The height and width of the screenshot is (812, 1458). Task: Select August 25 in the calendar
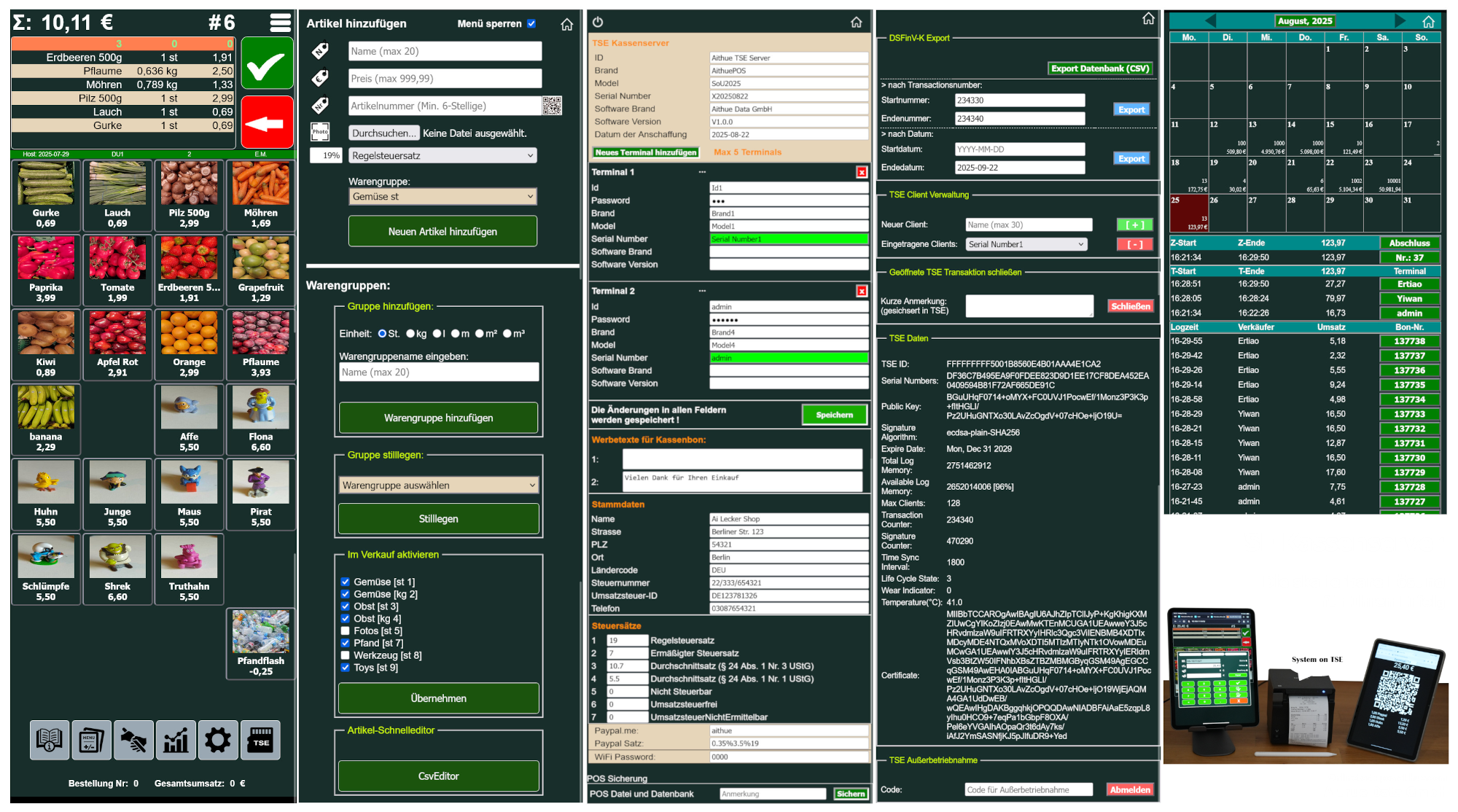click(x=1188, y=212)
